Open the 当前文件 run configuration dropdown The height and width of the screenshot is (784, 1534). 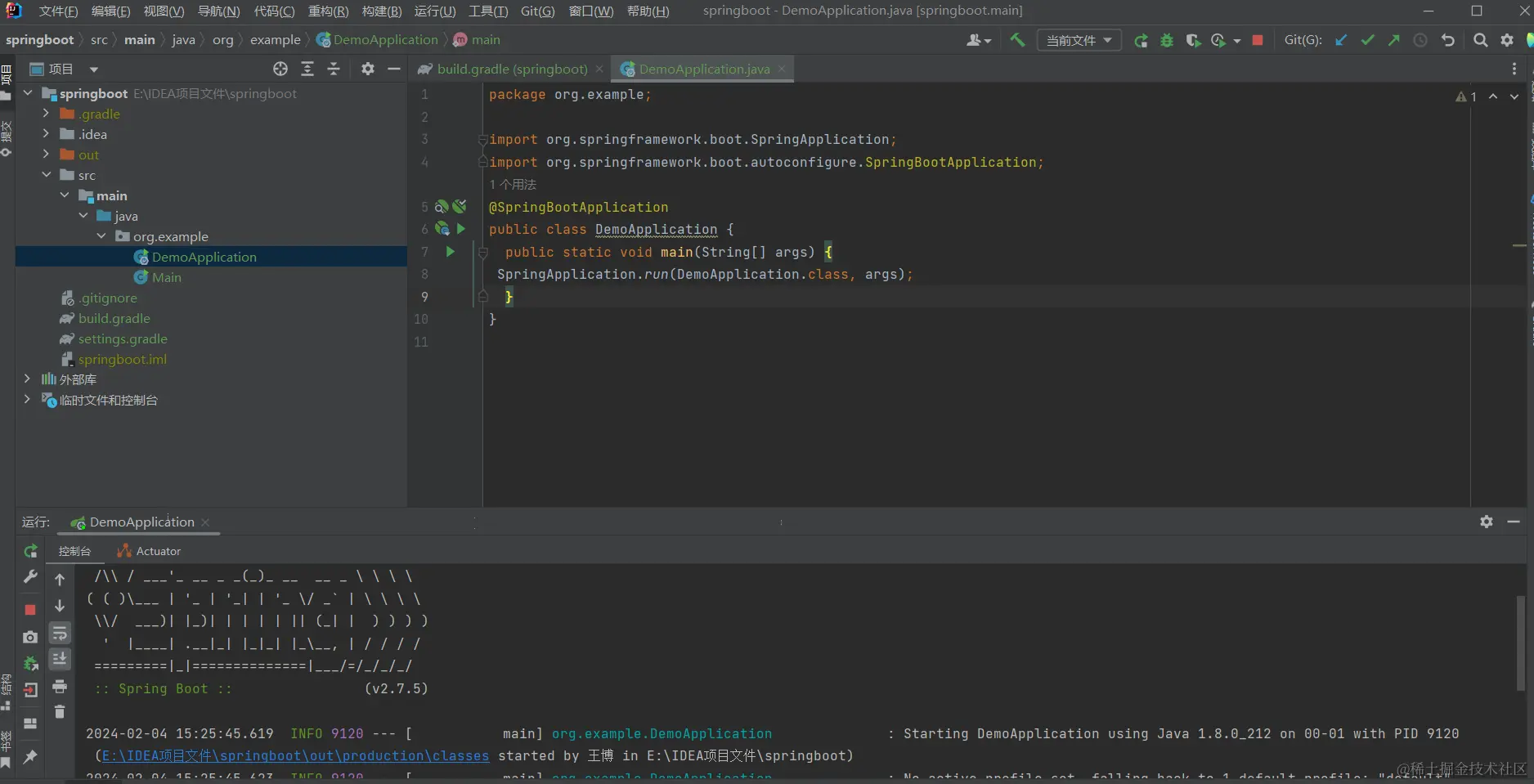coord(1079,40)
